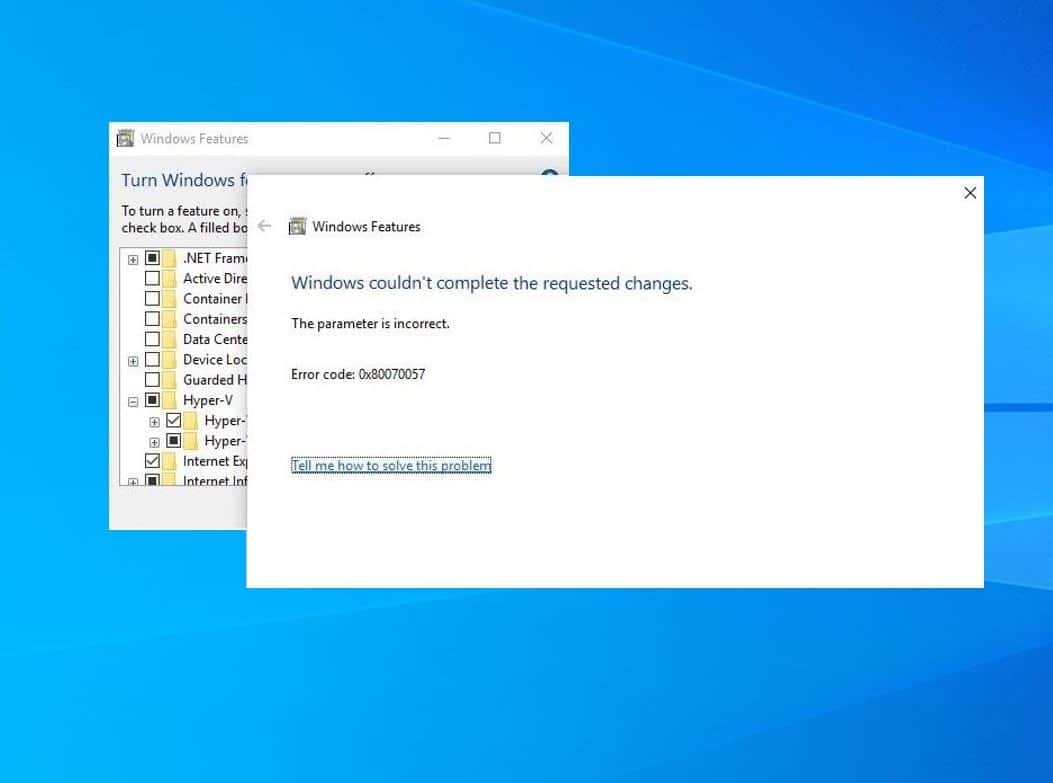This screenshot has height=783, width=1053.
Task: Toggle the top-level Hyper-V checkbox
Action: 152,400
